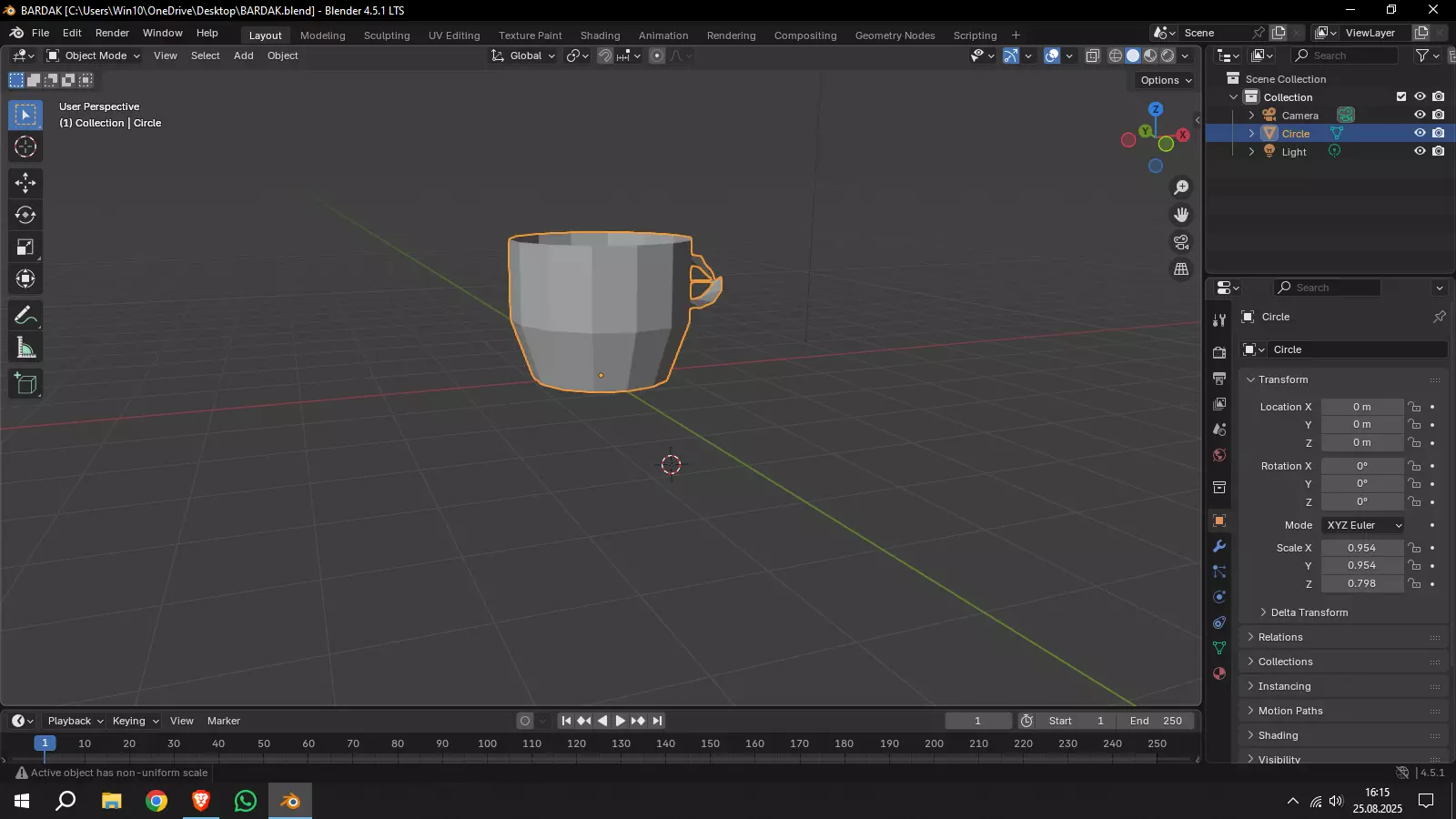This screenshot has width=1456, height=819.
Task: Open the Object Data mesh tab
Action: click(1219, 648)
